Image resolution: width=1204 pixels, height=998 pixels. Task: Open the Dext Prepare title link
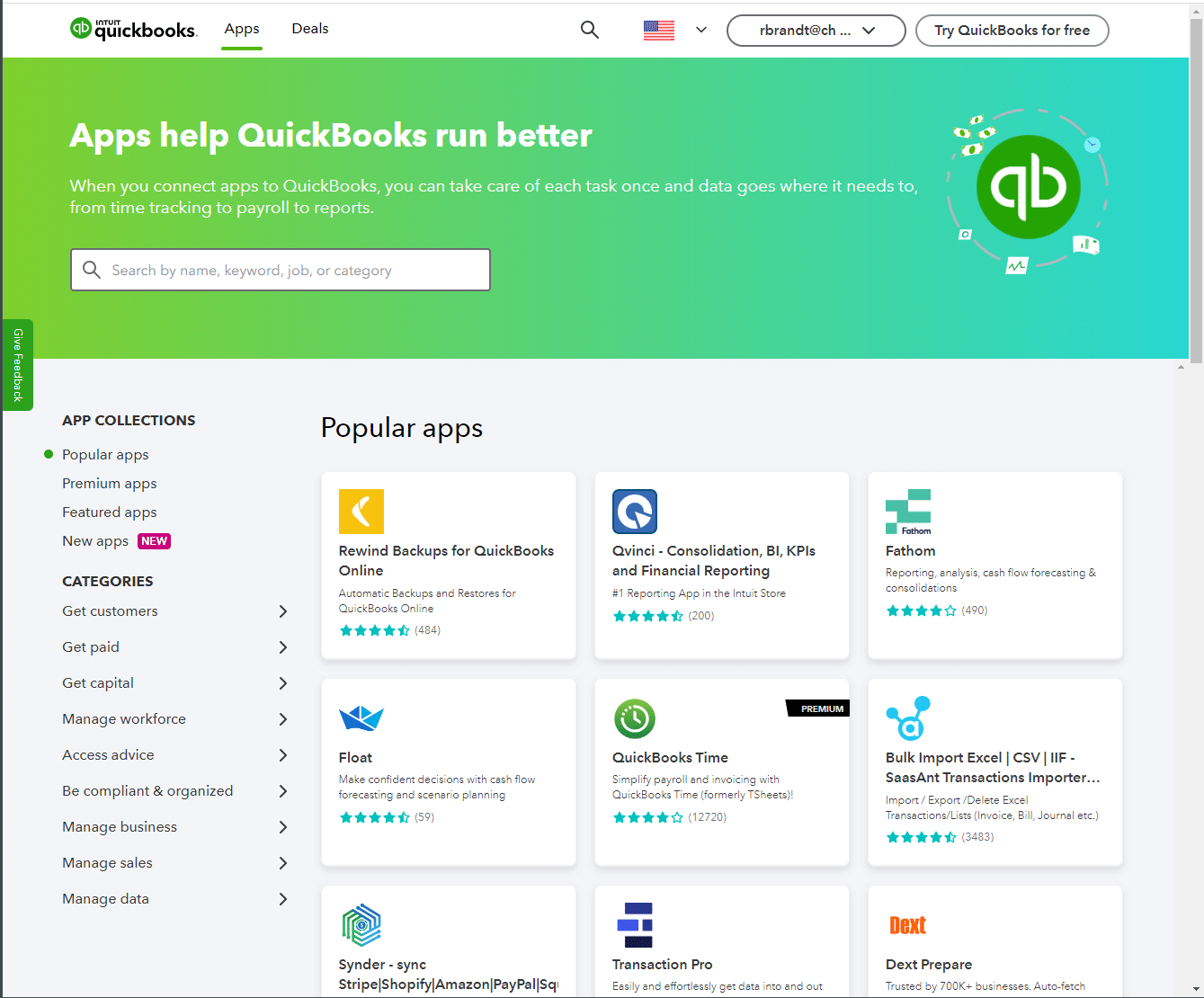point(929,965)
